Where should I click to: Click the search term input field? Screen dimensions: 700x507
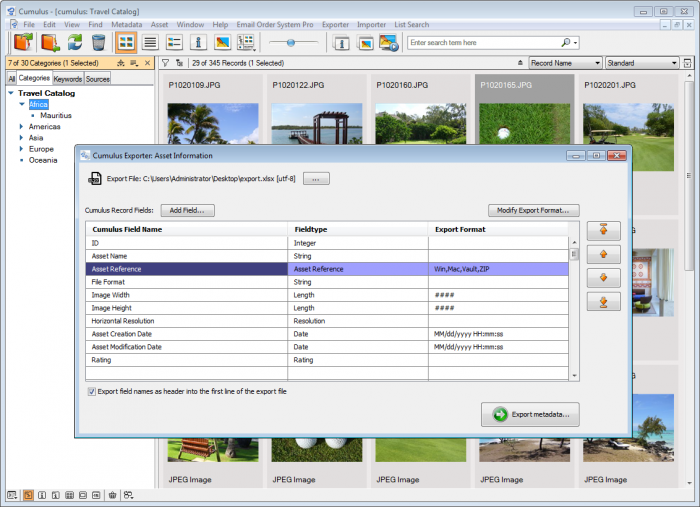482,43
